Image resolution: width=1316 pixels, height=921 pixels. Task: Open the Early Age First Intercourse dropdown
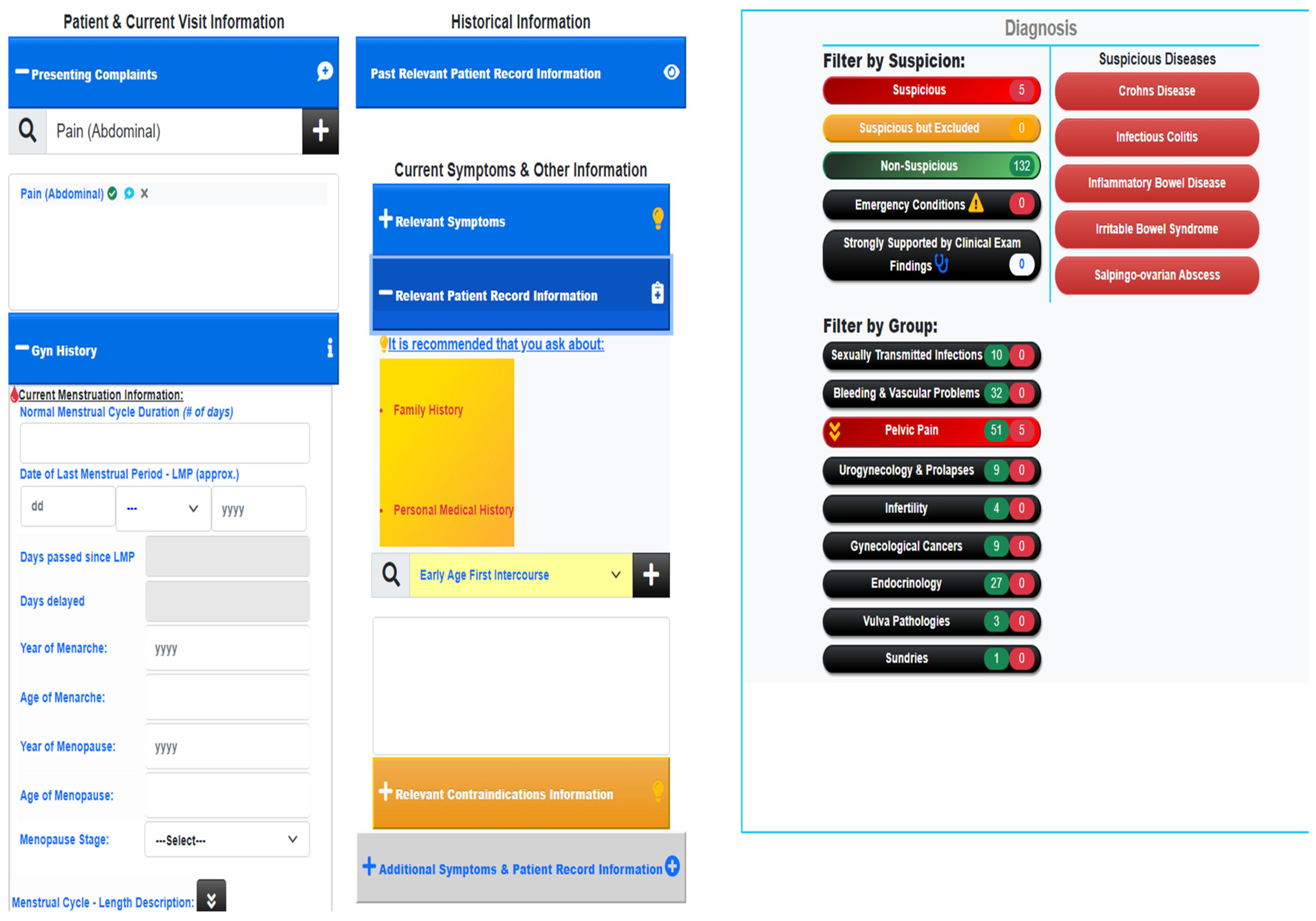(520, 575)
